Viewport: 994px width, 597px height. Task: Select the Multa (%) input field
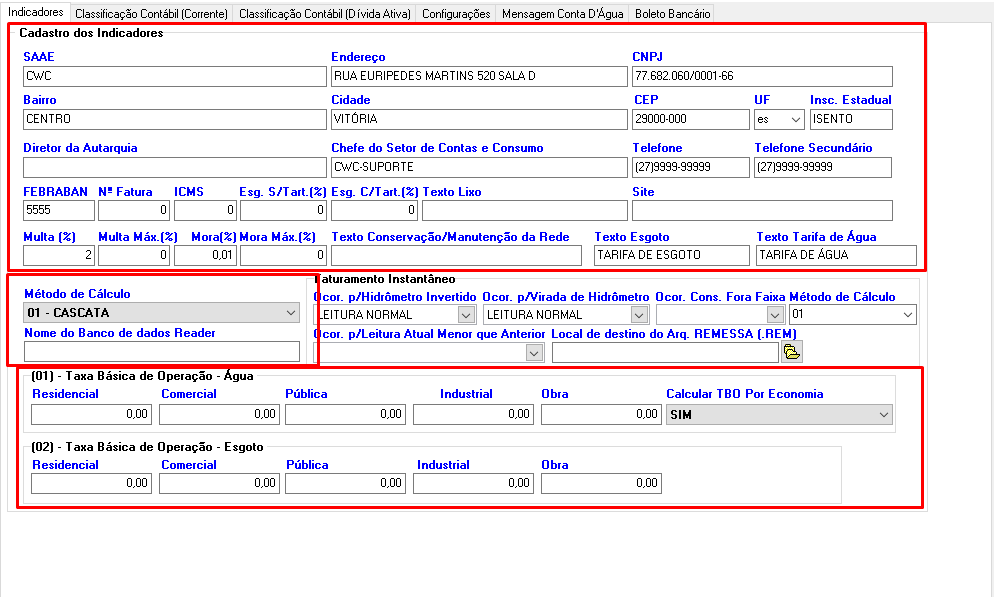click(x=59, y=255)
